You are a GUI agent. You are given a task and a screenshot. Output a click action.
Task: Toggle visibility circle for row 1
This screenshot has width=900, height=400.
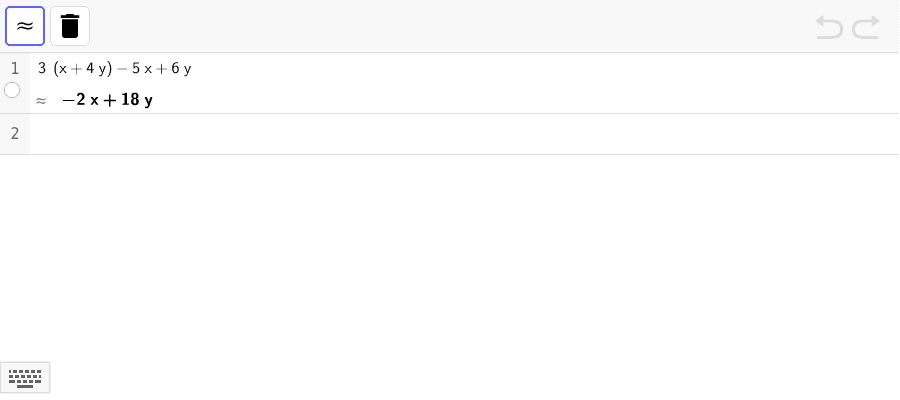click(12, 90)
